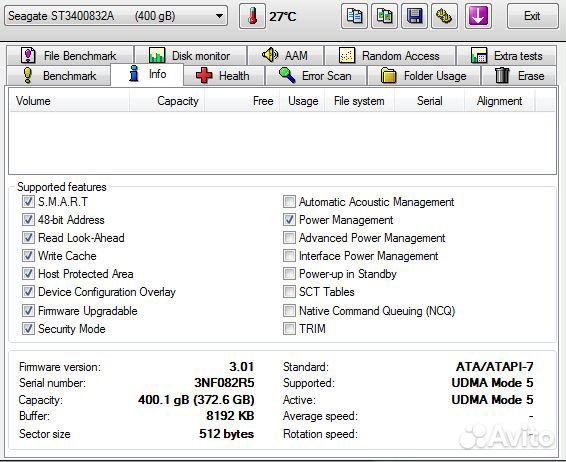Open the Seagate ST3400832A drive dropdown
The height and width of the screenshot is (462, 566).
[116, 16]
